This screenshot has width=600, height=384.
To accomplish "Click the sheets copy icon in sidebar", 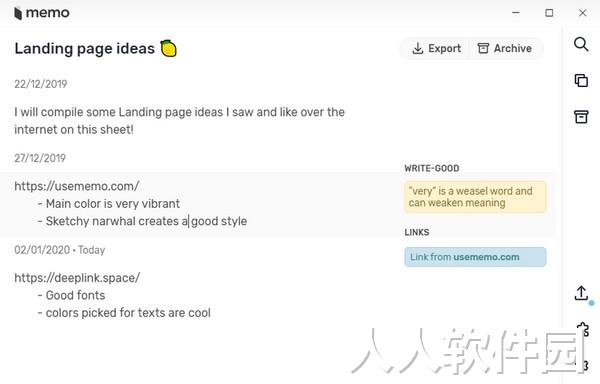I will [581, 80].
